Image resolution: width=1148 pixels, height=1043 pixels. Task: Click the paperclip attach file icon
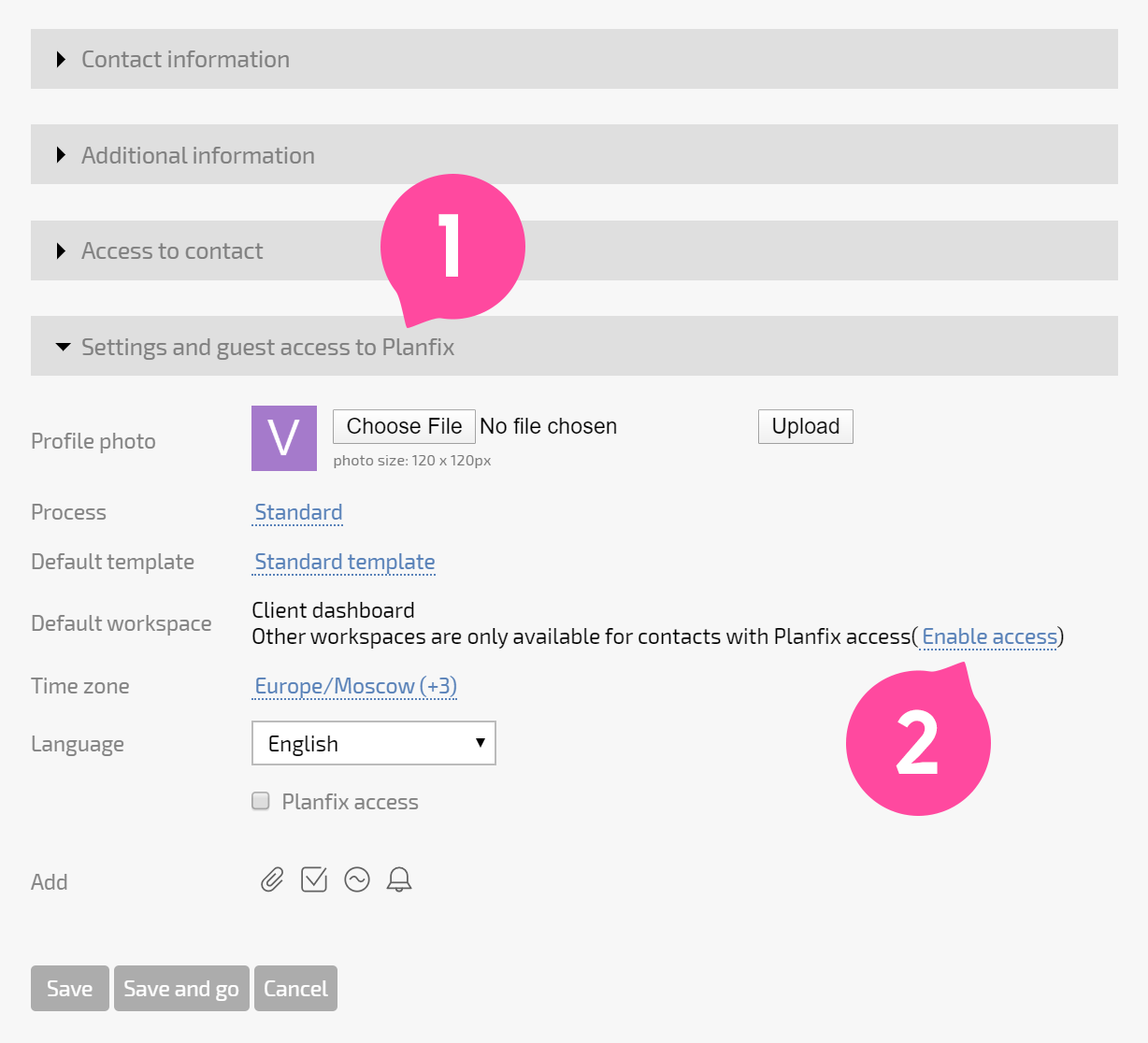(x=272, y=879)
